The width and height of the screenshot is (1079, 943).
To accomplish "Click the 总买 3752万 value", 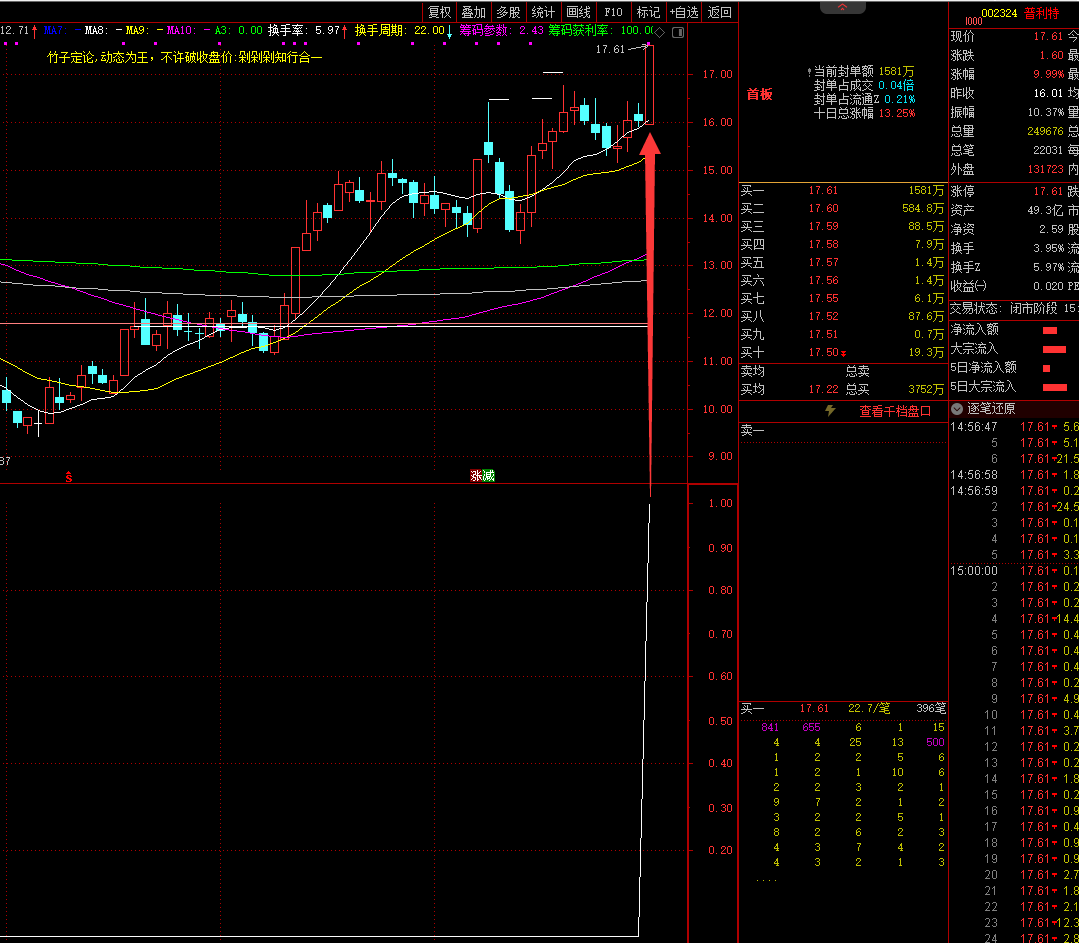I will 926,389.
